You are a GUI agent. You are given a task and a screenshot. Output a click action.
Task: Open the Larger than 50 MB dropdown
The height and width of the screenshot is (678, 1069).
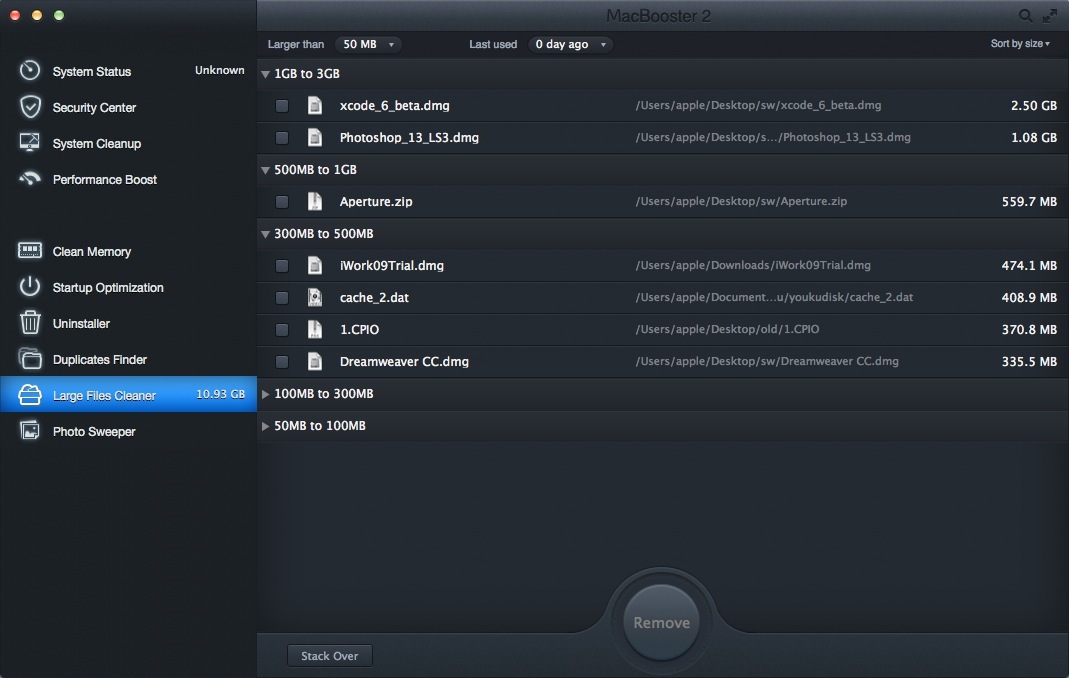pos(367,44)
